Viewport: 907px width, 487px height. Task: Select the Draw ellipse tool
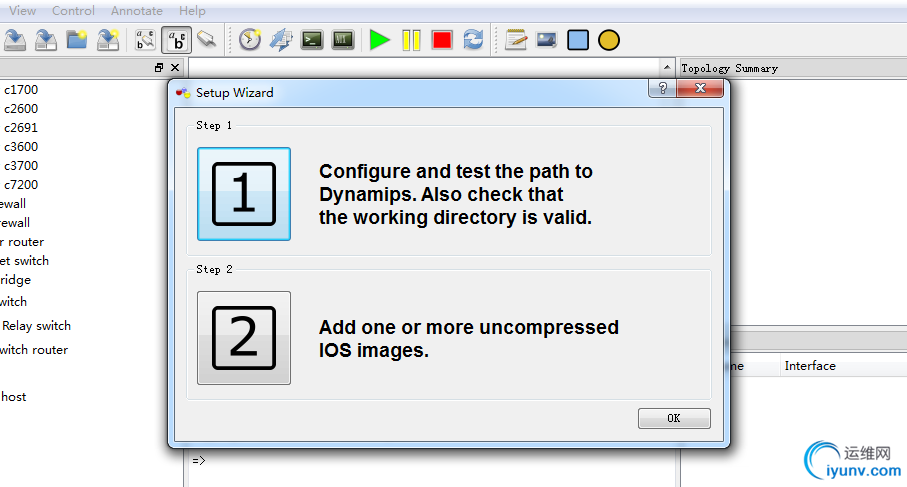point(609,40)
